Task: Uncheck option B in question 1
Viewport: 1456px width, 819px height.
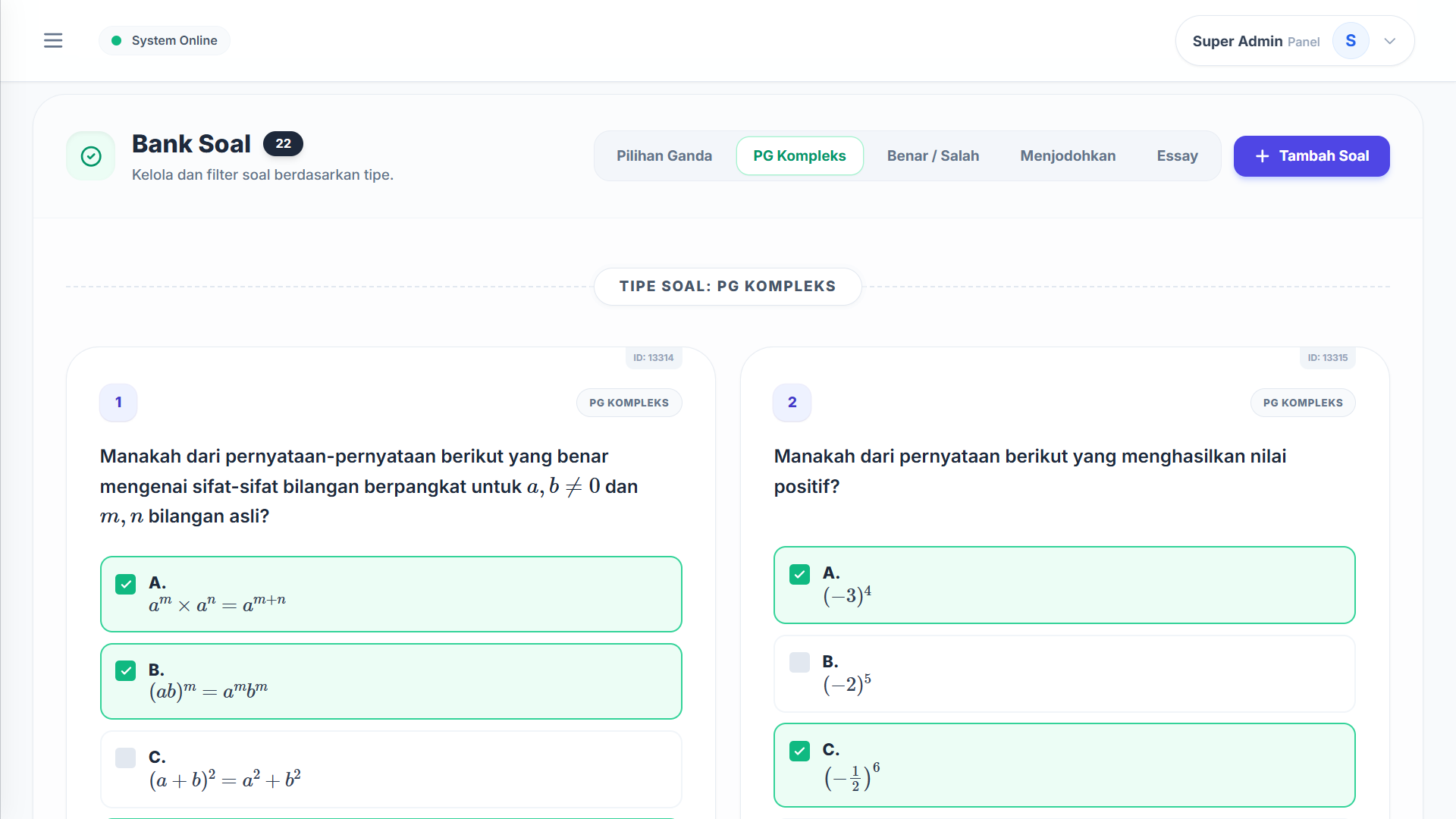Action: 126,670
